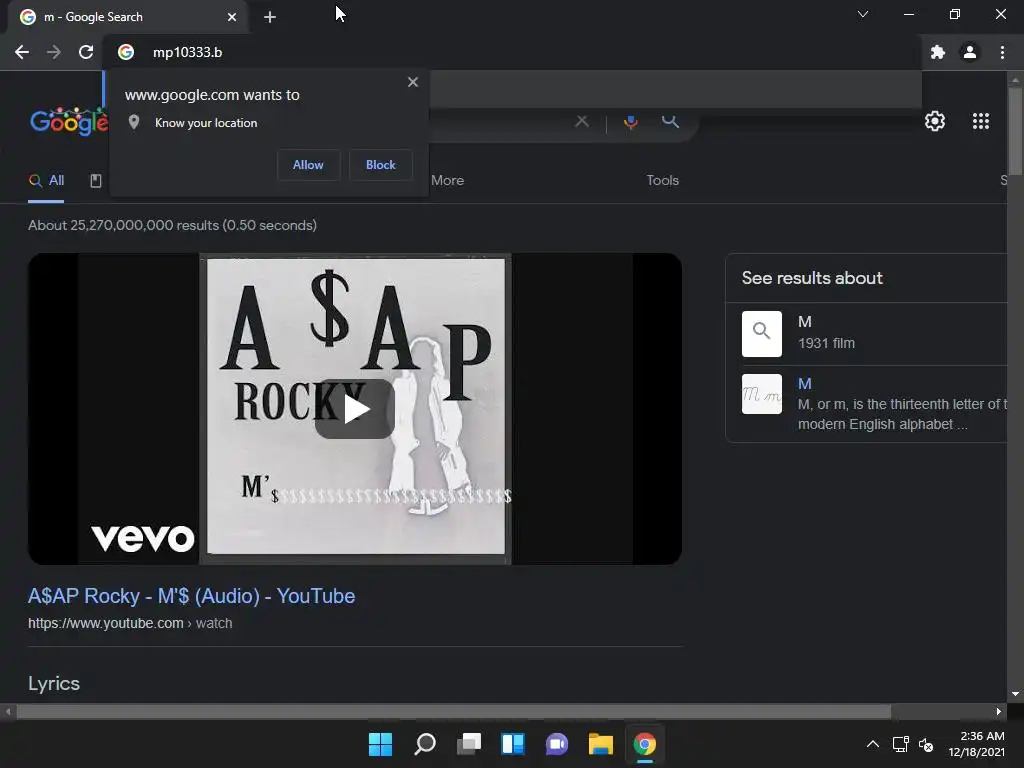Open File Explorer from the taskbar
1024x768 pixels.
point(600,744)
